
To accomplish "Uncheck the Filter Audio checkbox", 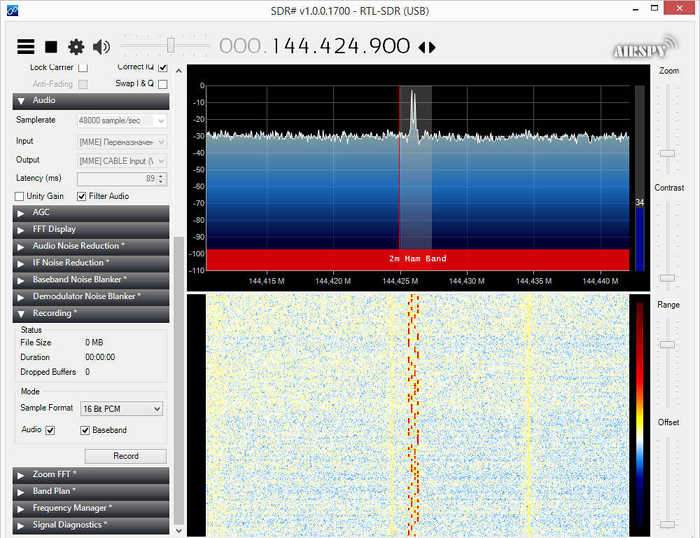I will pos(81,196).
